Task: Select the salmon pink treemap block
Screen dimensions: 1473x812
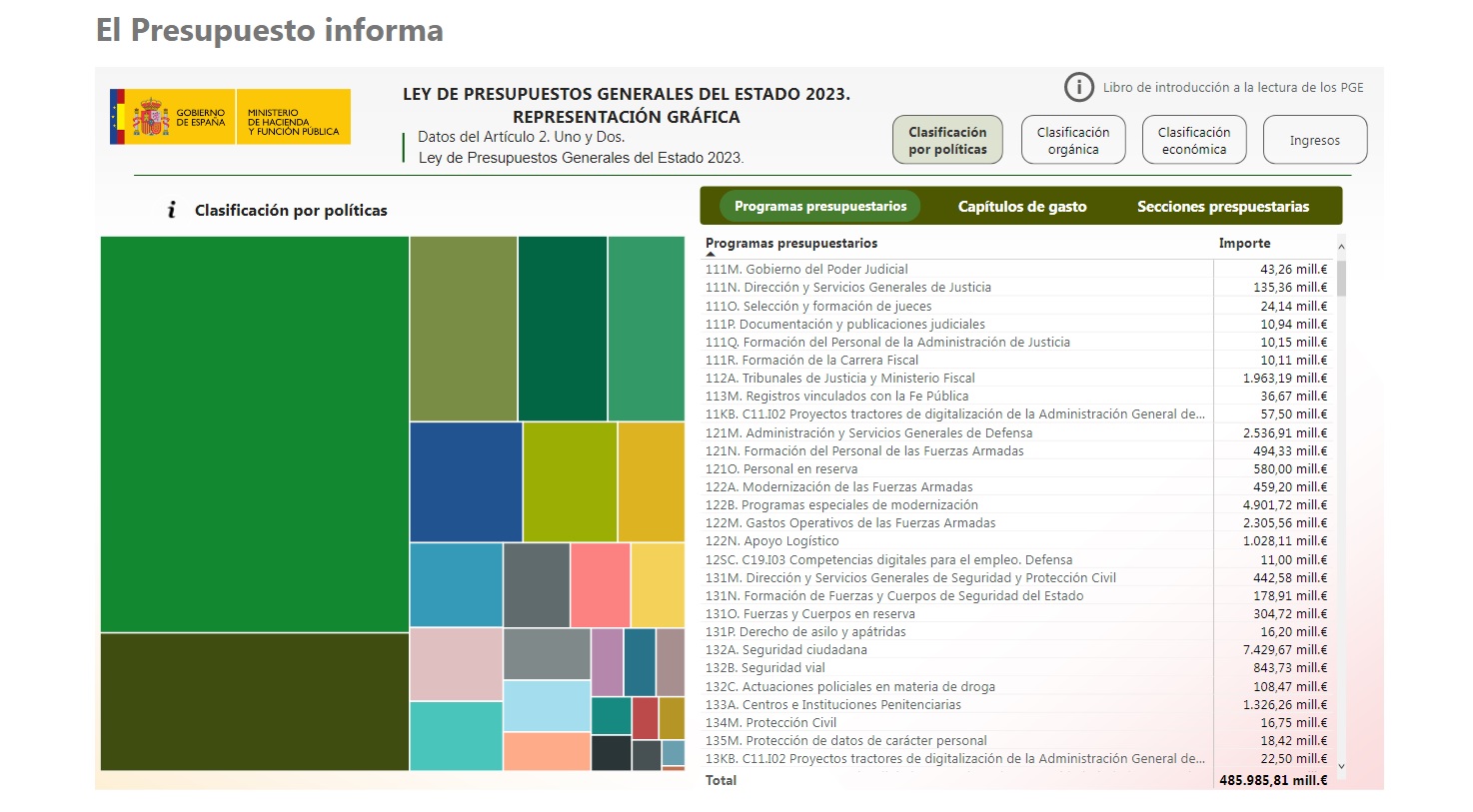Action: click(601, 585)
